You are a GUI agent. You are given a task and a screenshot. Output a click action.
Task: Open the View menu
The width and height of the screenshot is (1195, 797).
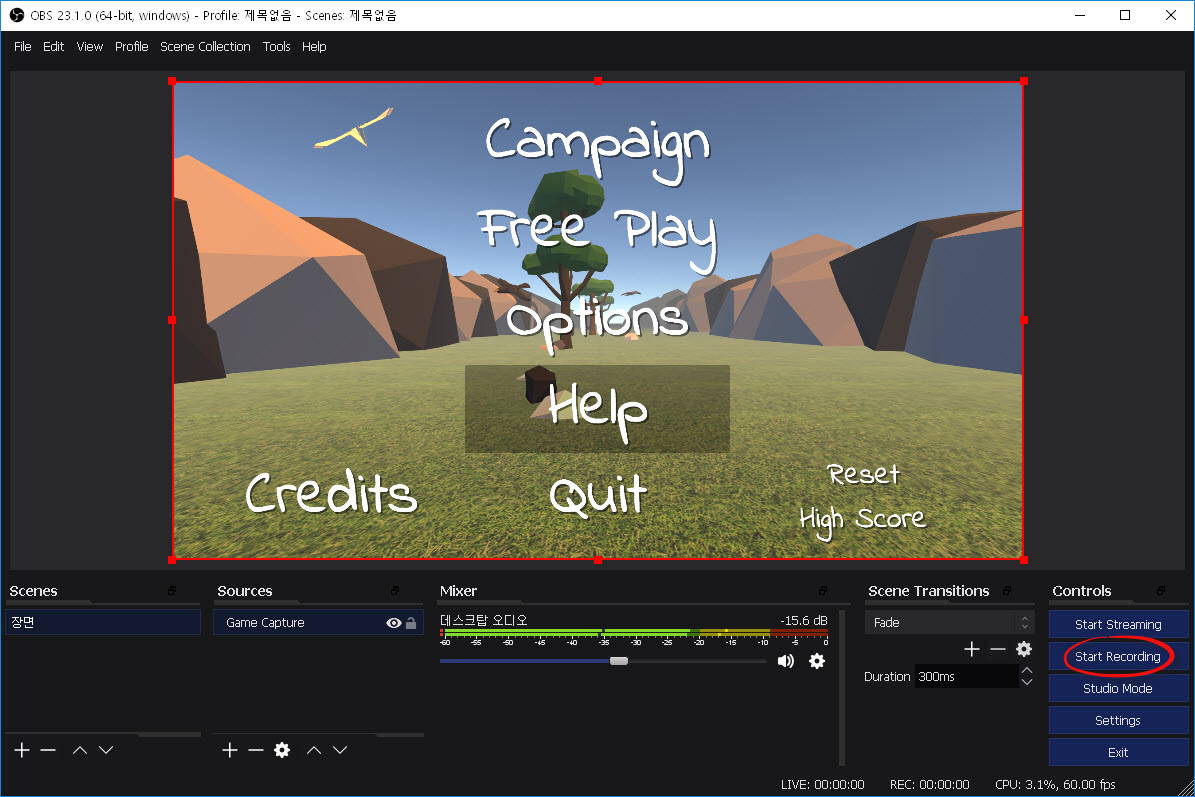[90, 46]
